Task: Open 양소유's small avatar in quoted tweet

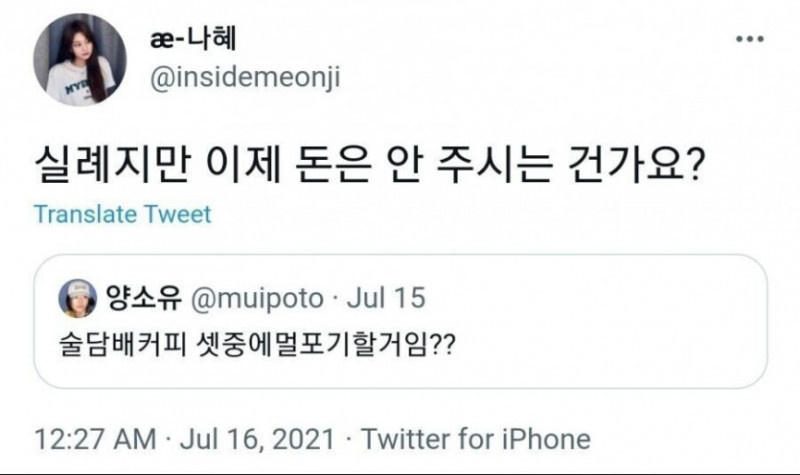Action: (77, 297)
